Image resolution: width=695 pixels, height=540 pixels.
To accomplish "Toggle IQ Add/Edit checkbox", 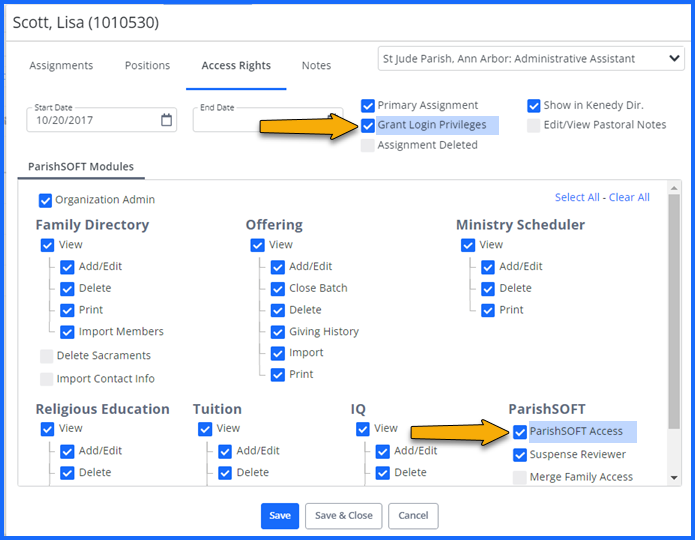I will tap(383, 451).
